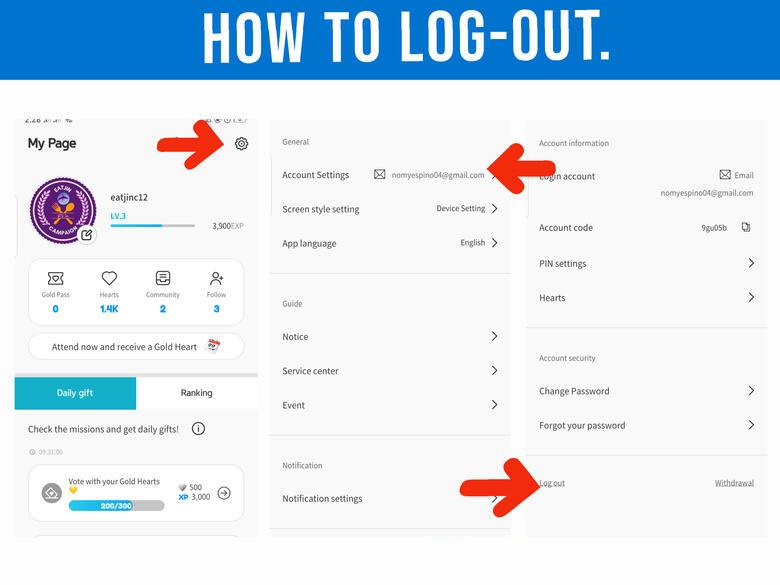Click the Notice label

tap(295, 337)
